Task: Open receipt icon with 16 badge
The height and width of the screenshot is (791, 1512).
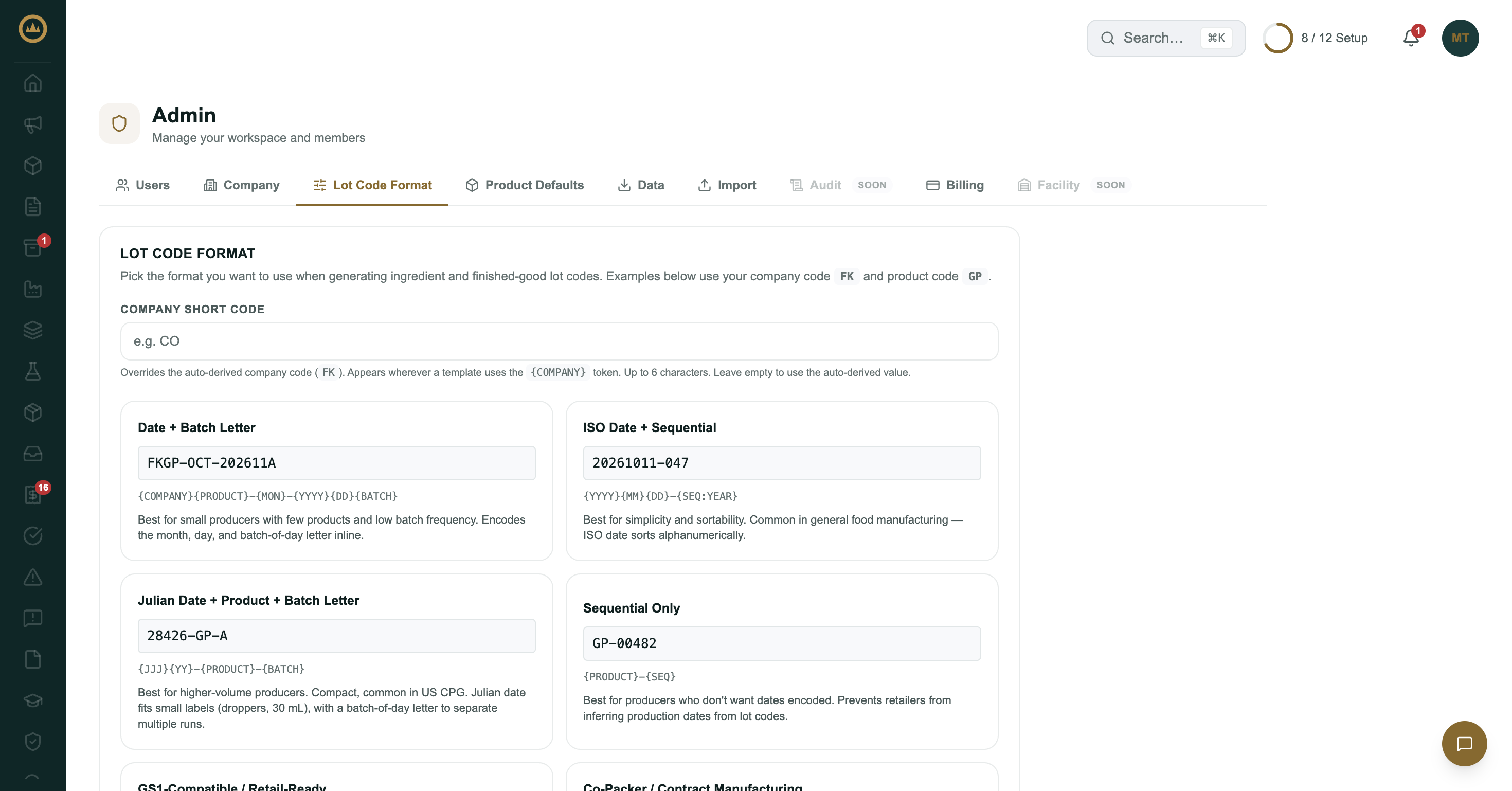Action: [x=33, y=495]
